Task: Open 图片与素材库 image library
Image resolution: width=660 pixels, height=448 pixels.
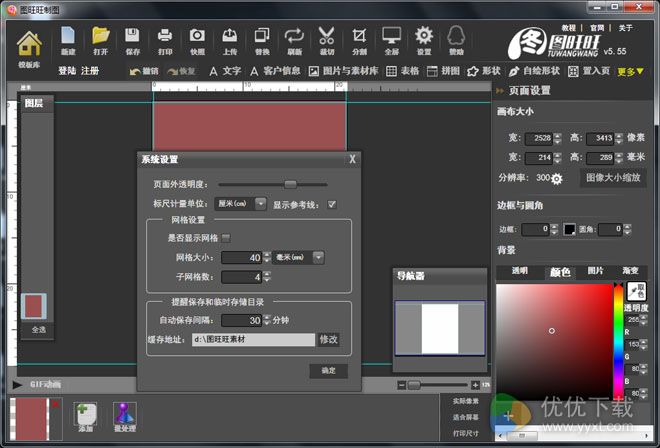Action: (343, 71)
